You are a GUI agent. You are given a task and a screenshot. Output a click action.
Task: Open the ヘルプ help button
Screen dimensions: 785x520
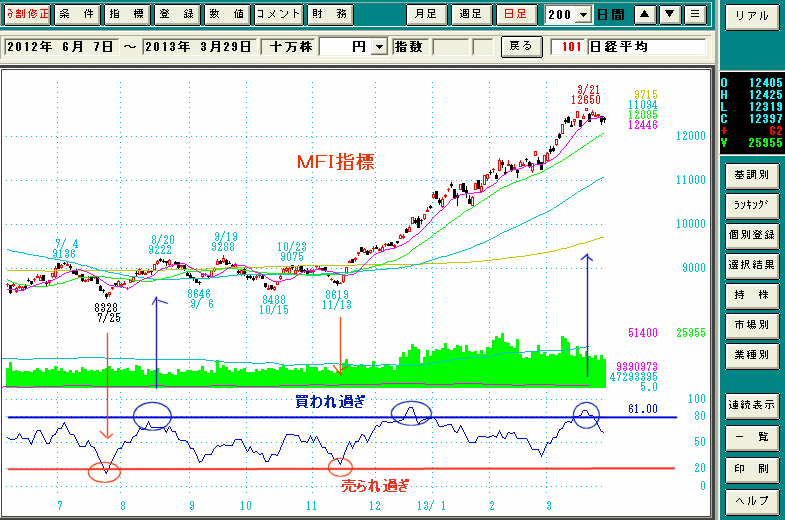(752, 501)
